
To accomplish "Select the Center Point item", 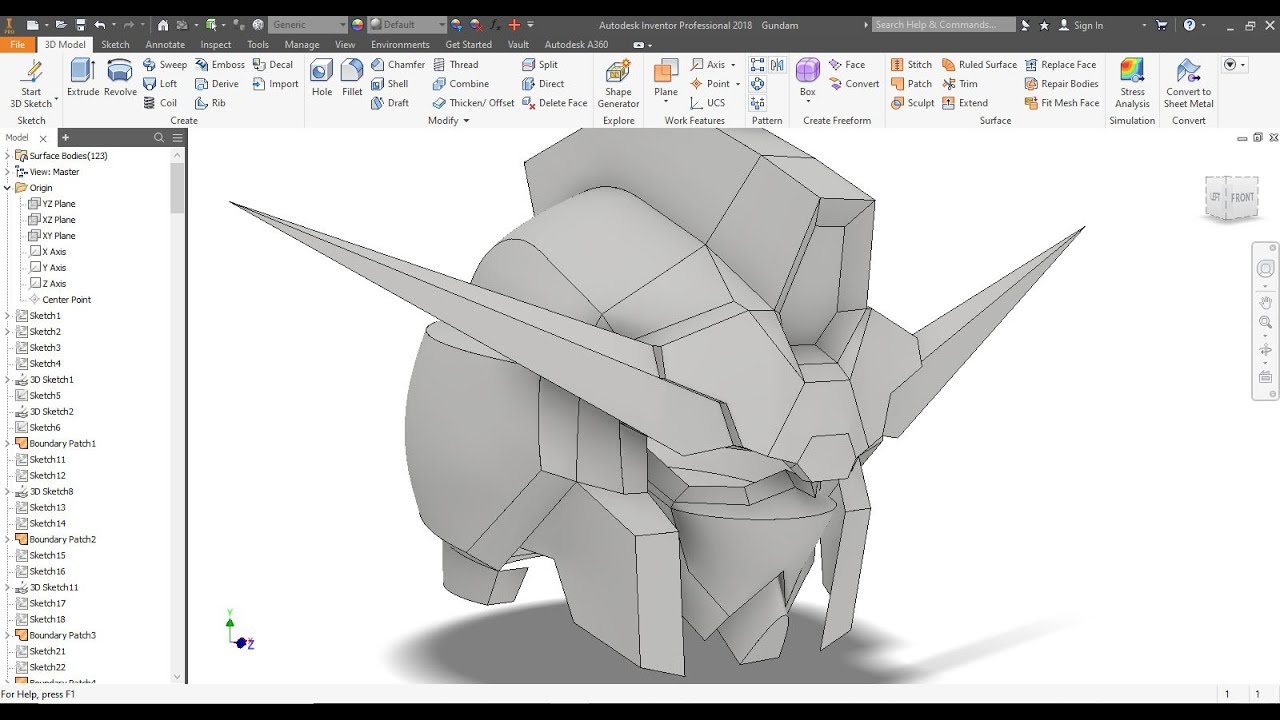I will (x=60, y=300).
